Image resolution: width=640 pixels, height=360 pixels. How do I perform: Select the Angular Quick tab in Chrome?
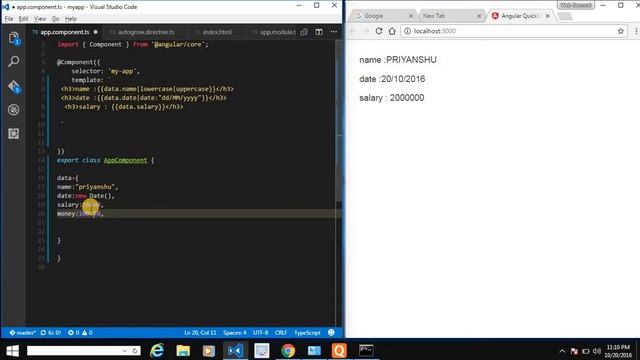click(x=520, y=16)
